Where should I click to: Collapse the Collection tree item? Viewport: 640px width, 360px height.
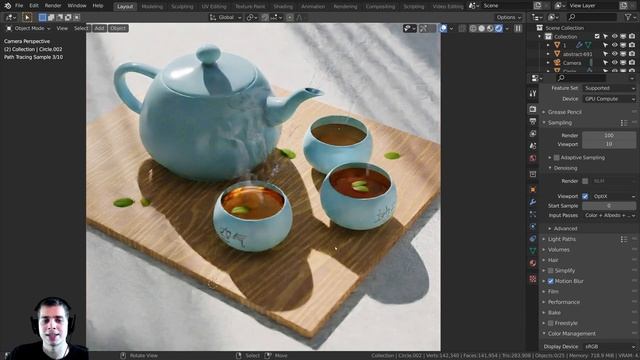tap(540, 37)
